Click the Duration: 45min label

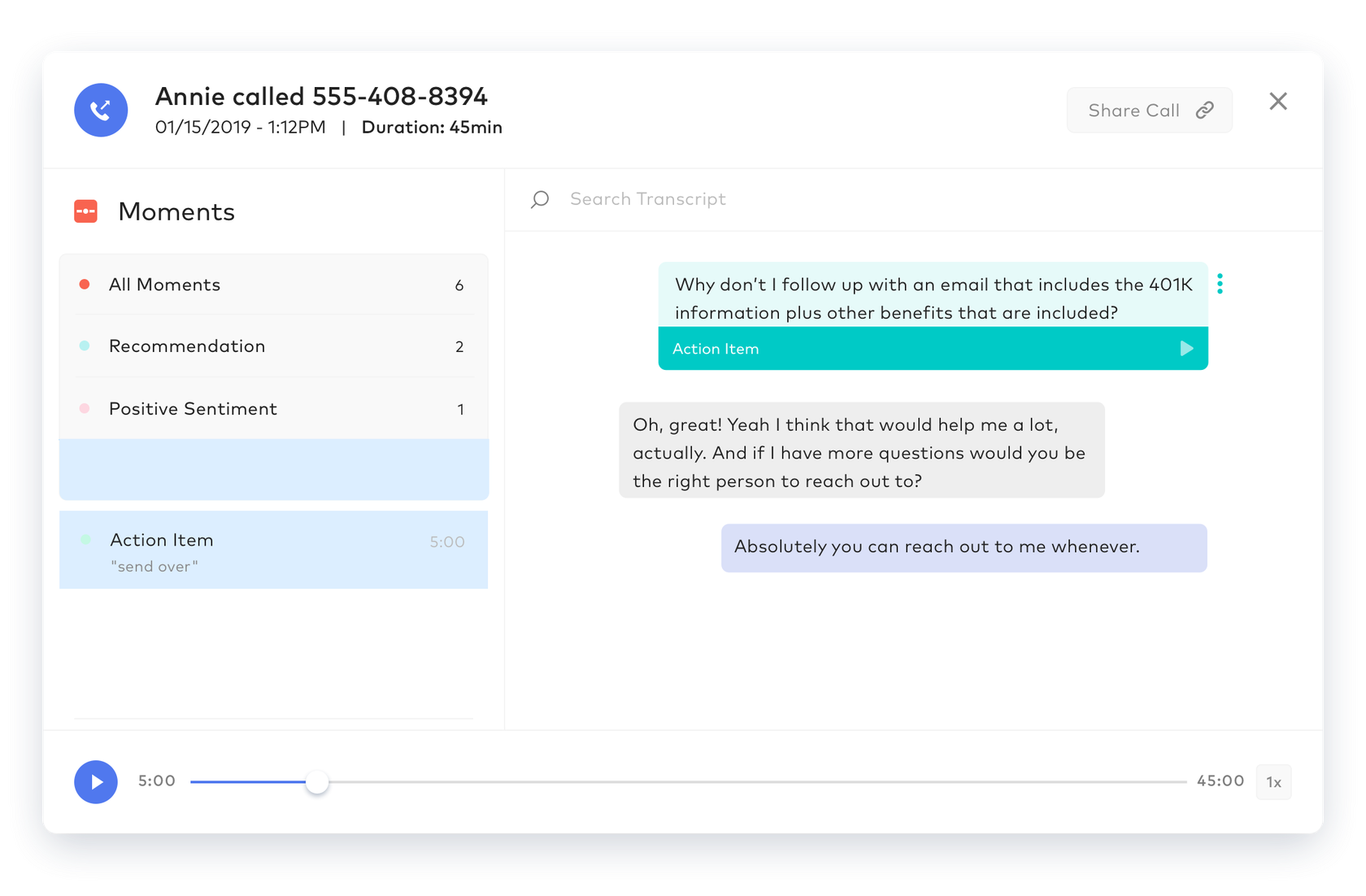(432, 128)
